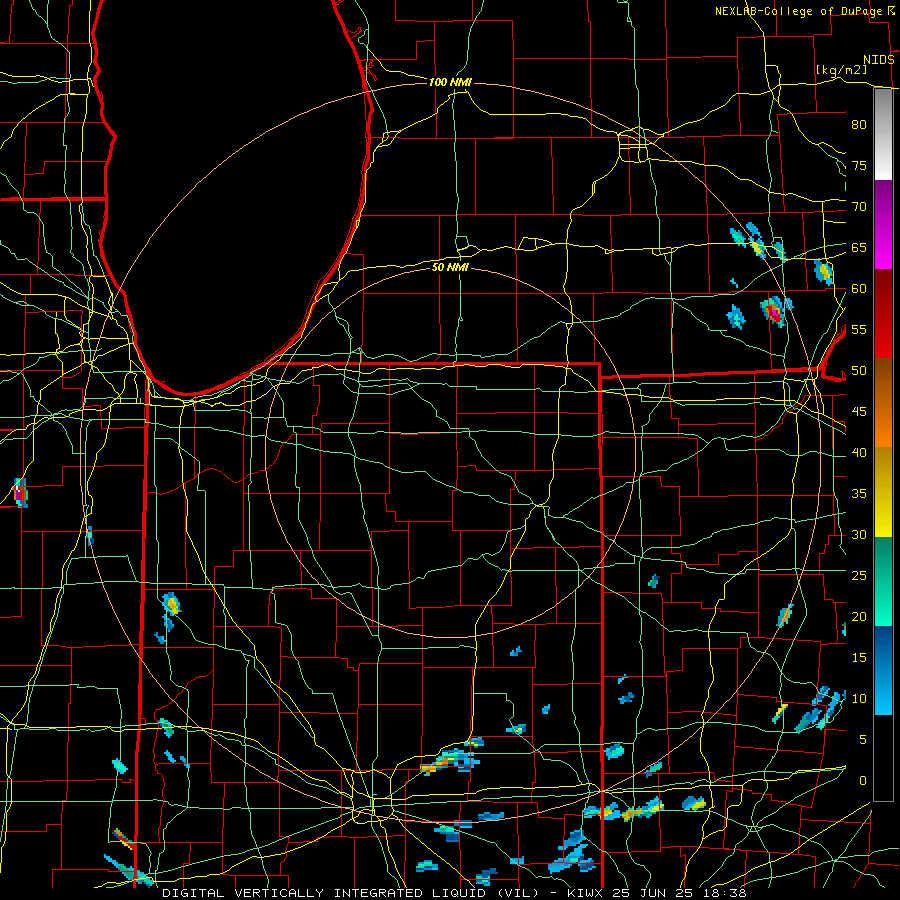Select the 50 NMI range ring label
Viewport: 900px width, 900px height.
[450, 267]
